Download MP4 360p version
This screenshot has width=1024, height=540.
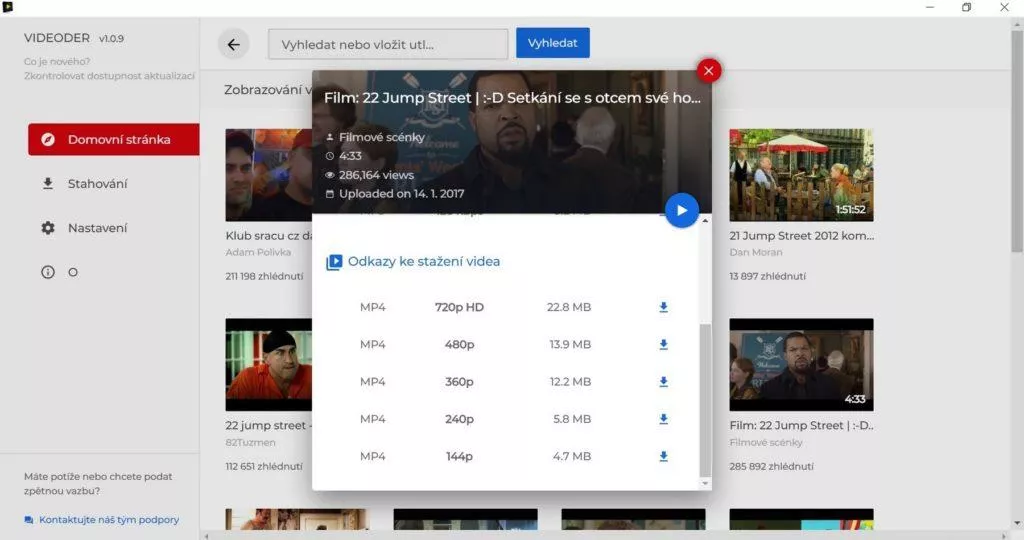pos(664,381)
